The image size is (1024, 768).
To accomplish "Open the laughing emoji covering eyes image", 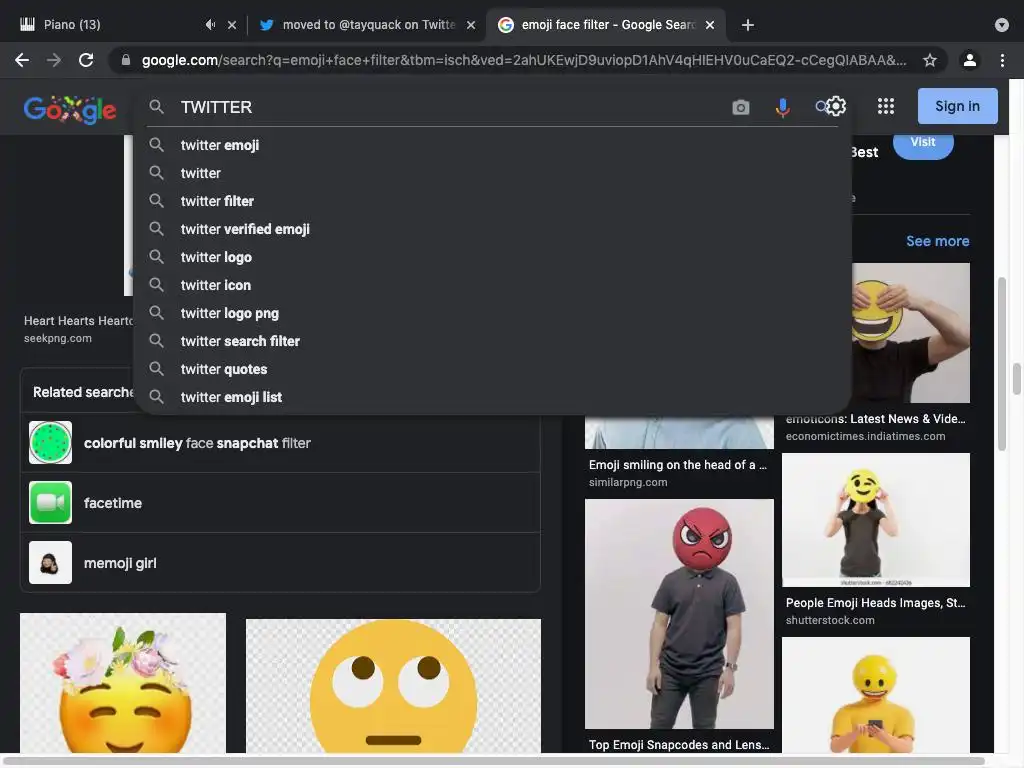I will click(911, 333).
